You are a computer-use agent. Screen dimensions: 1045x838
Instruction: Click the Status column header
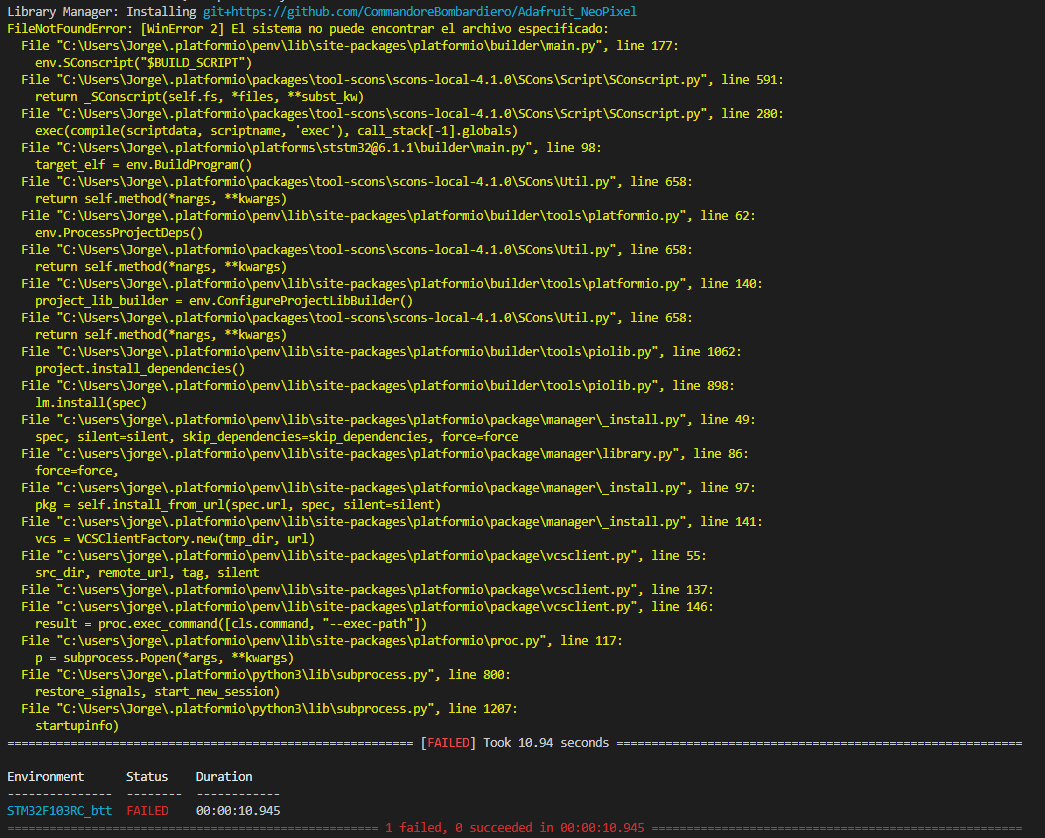point(147,777)
